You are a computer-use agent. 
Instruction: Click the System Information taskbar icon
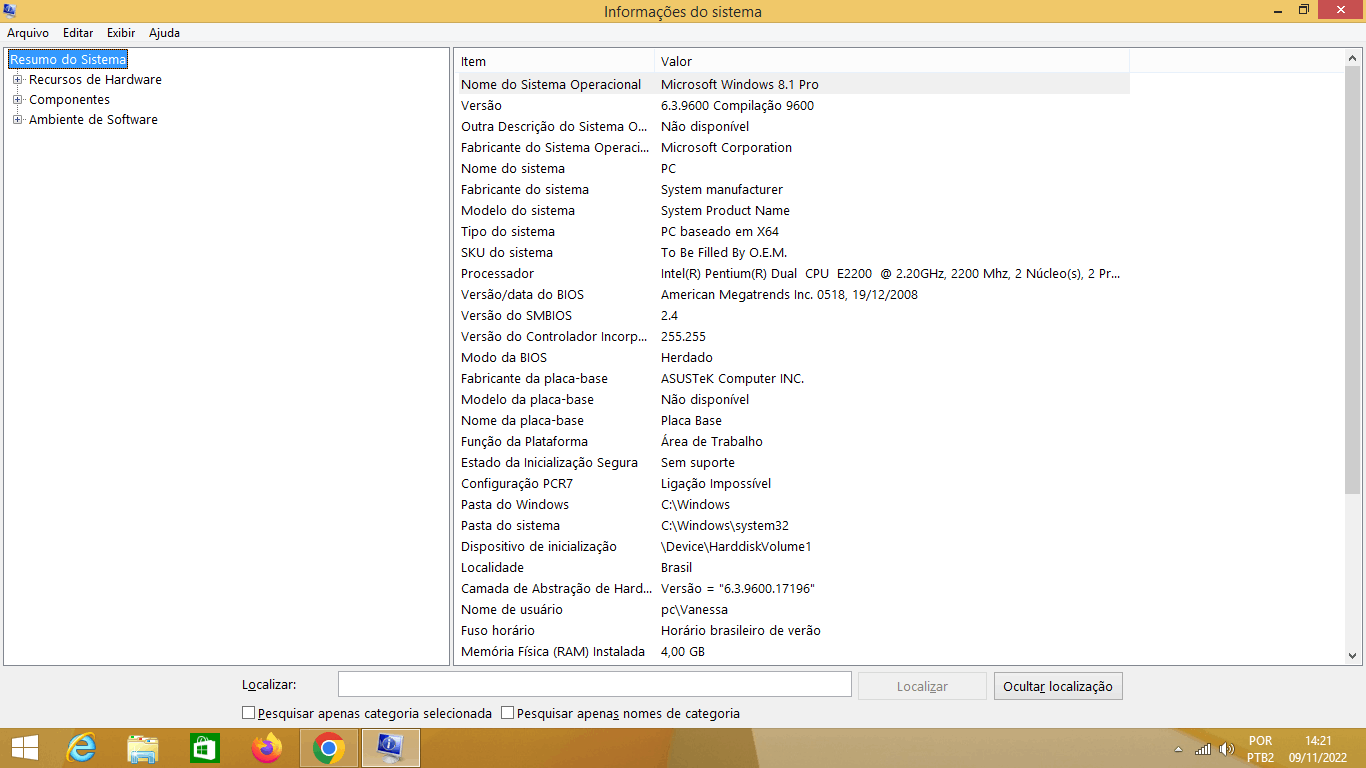coord(390,748)
